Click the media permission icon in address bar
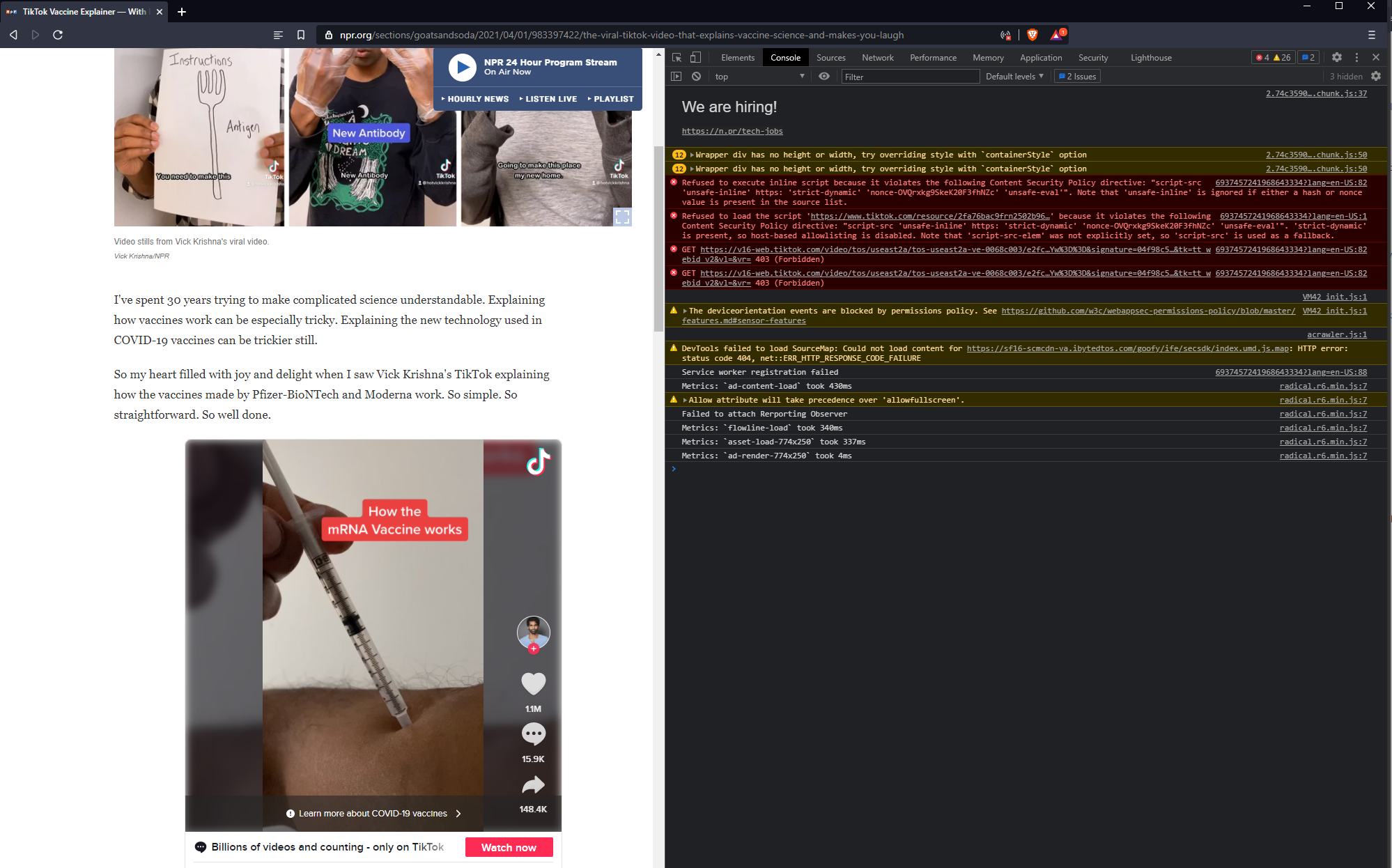 [x=1005, y=35]
